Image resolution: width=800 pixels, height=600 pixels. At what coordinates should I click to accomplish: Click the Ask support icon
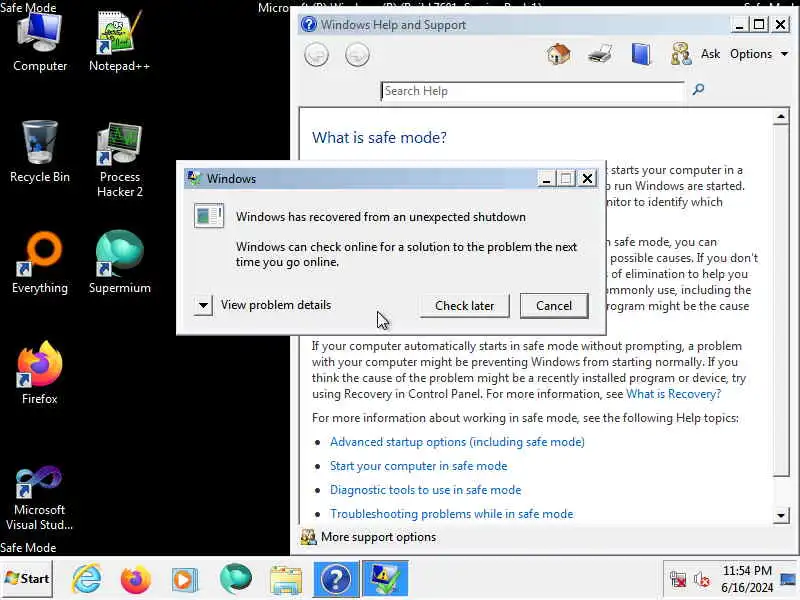point(681,54)
